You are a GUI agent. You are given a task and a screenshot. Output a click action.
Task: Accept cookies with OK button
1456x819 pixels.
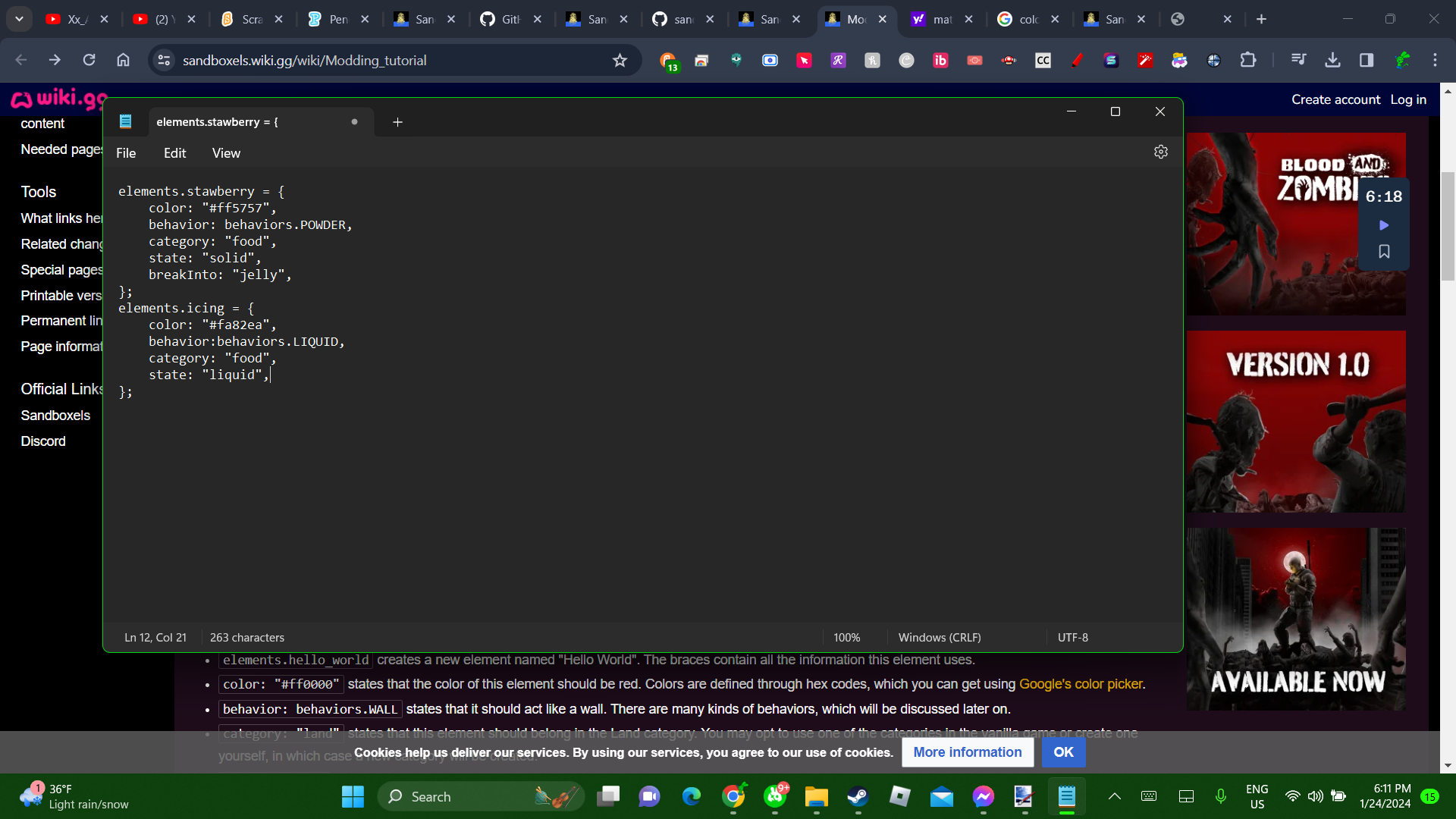pos(1063,752)
